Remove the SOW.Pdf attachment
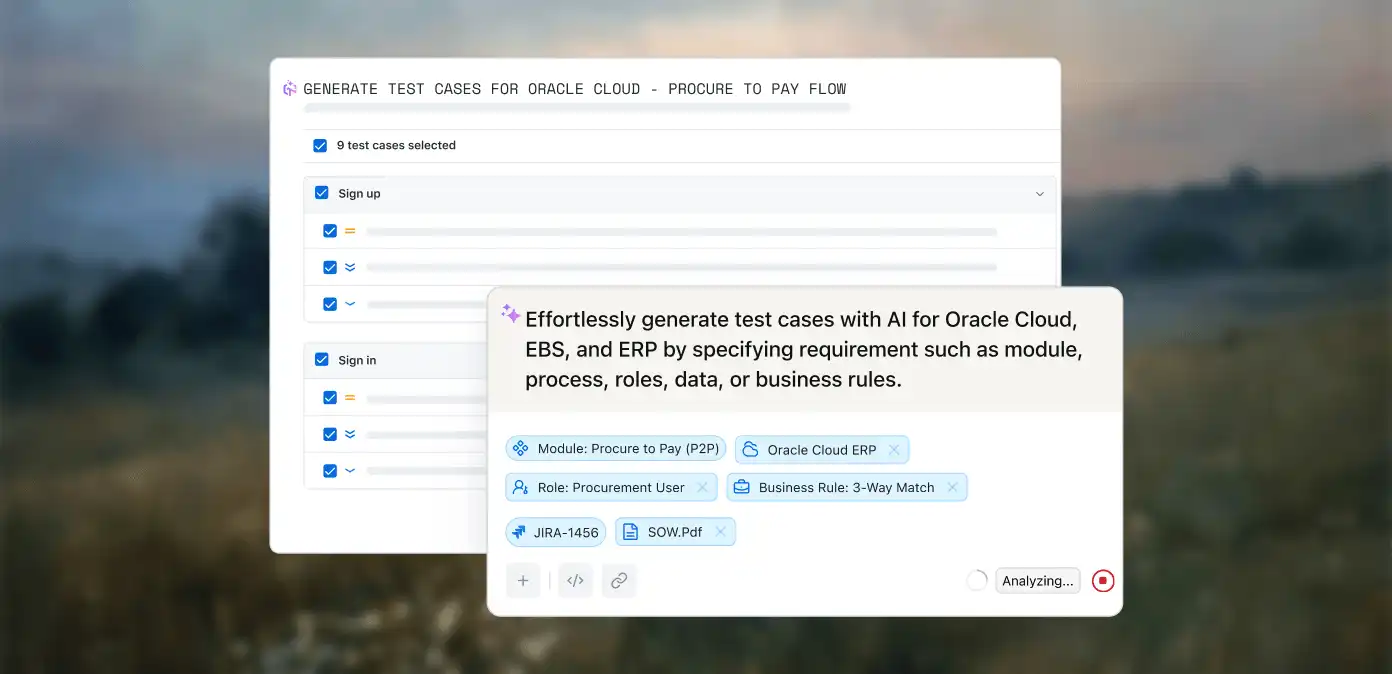Image resolution: width=1392 pixels, height=674 pixels. pos(720,532)
